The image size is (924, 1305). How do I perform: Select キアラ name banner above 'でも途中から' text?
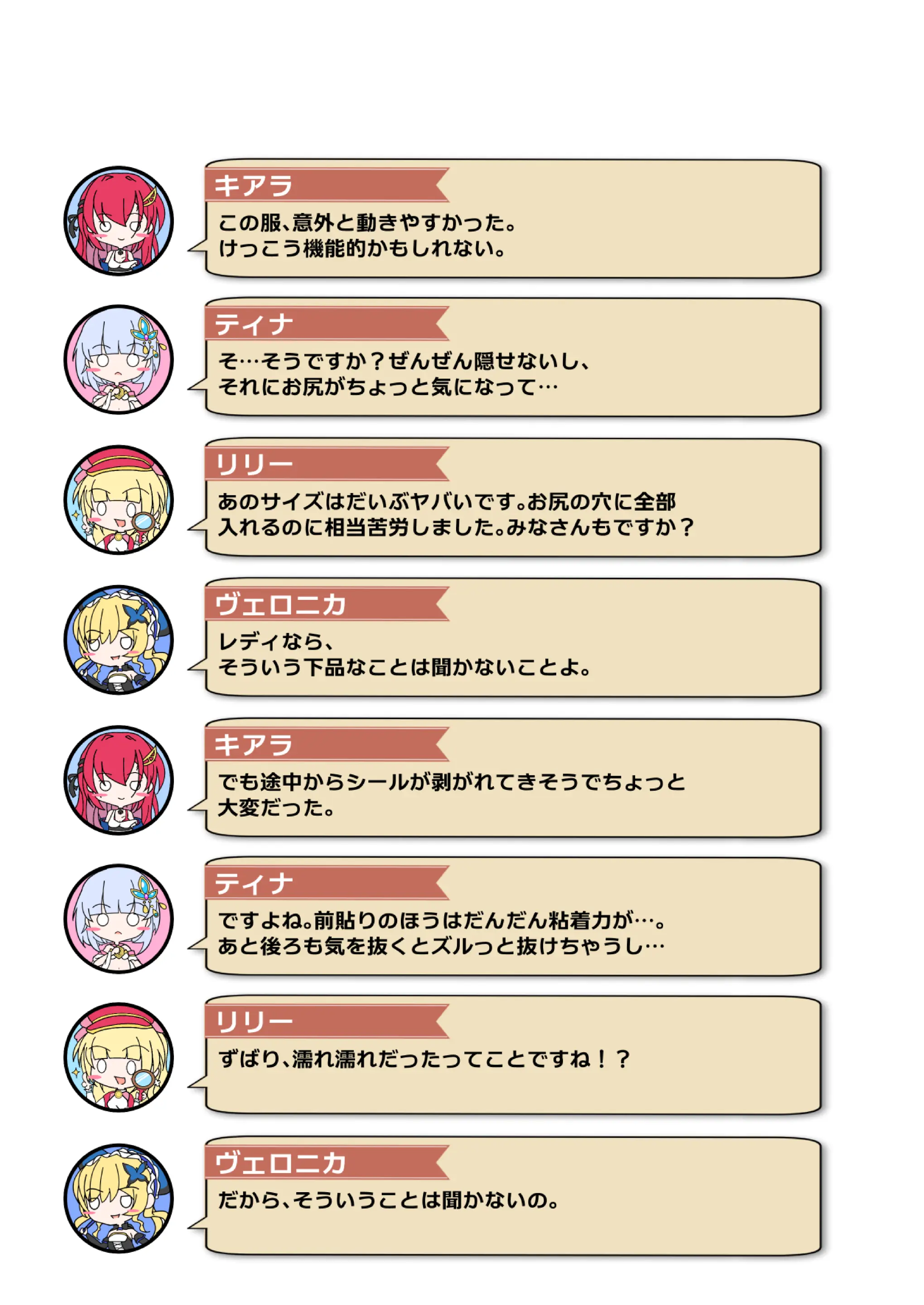(x=327, y=744)
